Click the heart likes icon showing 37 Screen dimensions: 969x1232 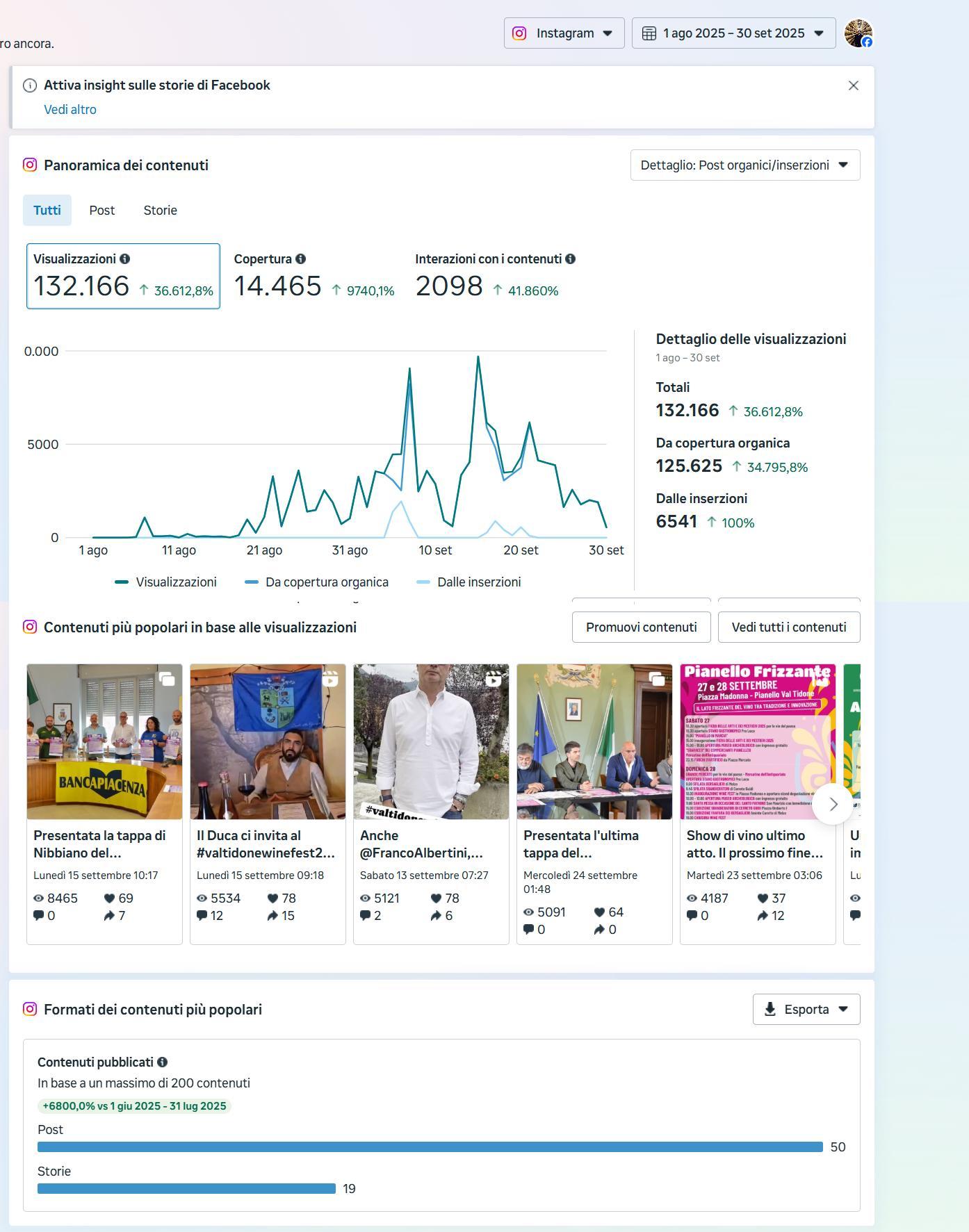point(763,898)
